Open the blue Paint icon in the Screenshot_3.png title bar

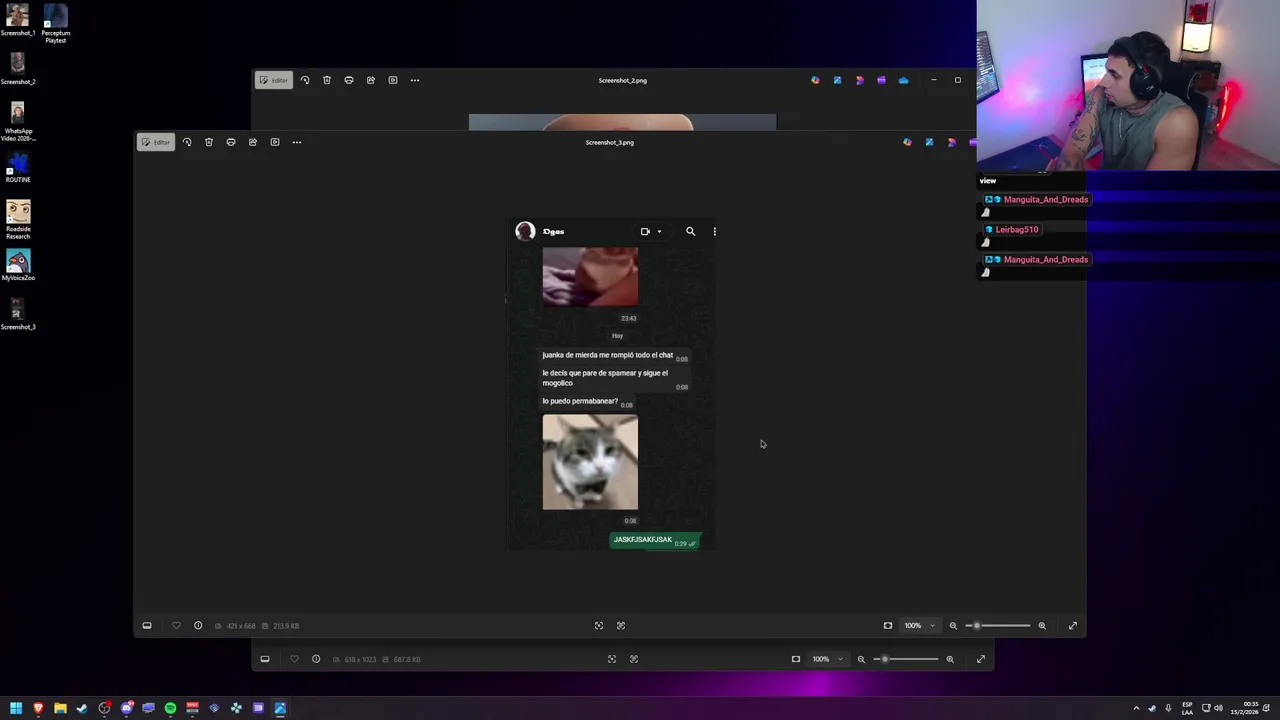929,142
